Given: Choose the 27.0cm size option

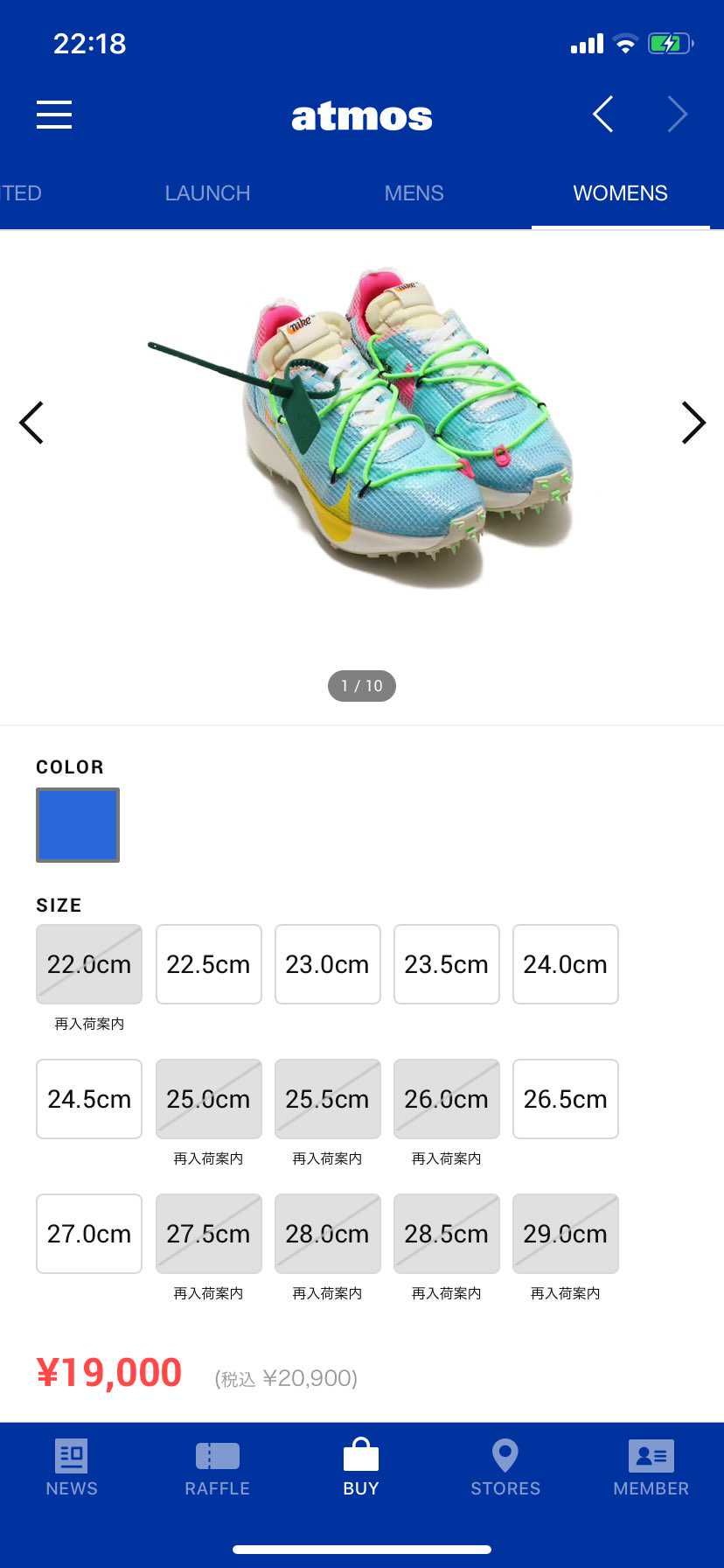Looking at the screenshot, I should point(89,1234).
